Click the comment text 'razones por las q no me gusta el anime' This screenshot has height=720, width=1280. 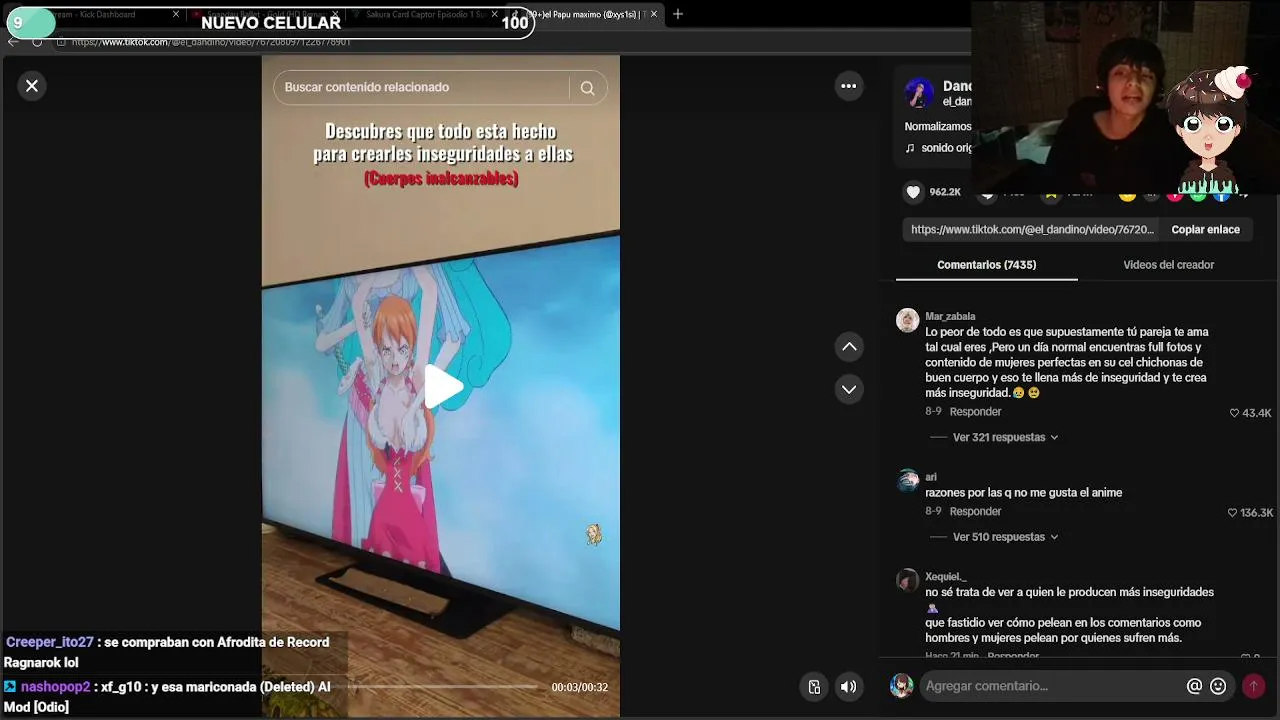[x=1023, y=493]
